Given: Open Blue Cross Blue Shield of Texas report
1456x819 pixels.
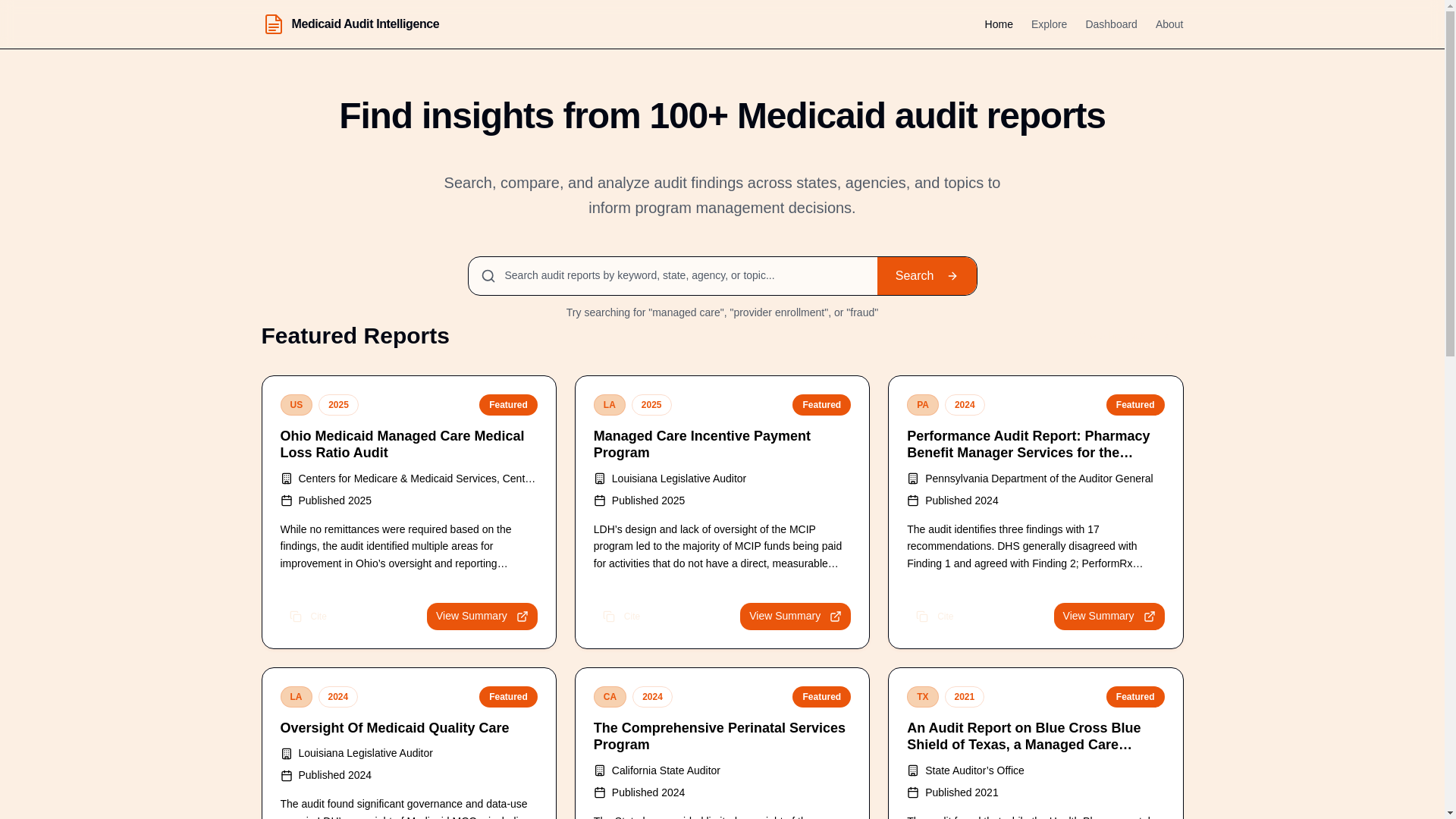Looking at the screenshot, I should click(x=1036, y=736).
